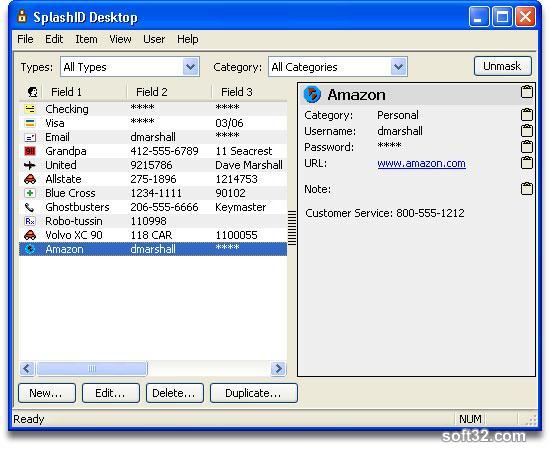Select the Visa entry name
The height and width of the screenshot is (450, 550).
pyautogui.click(x=55, y=123)
